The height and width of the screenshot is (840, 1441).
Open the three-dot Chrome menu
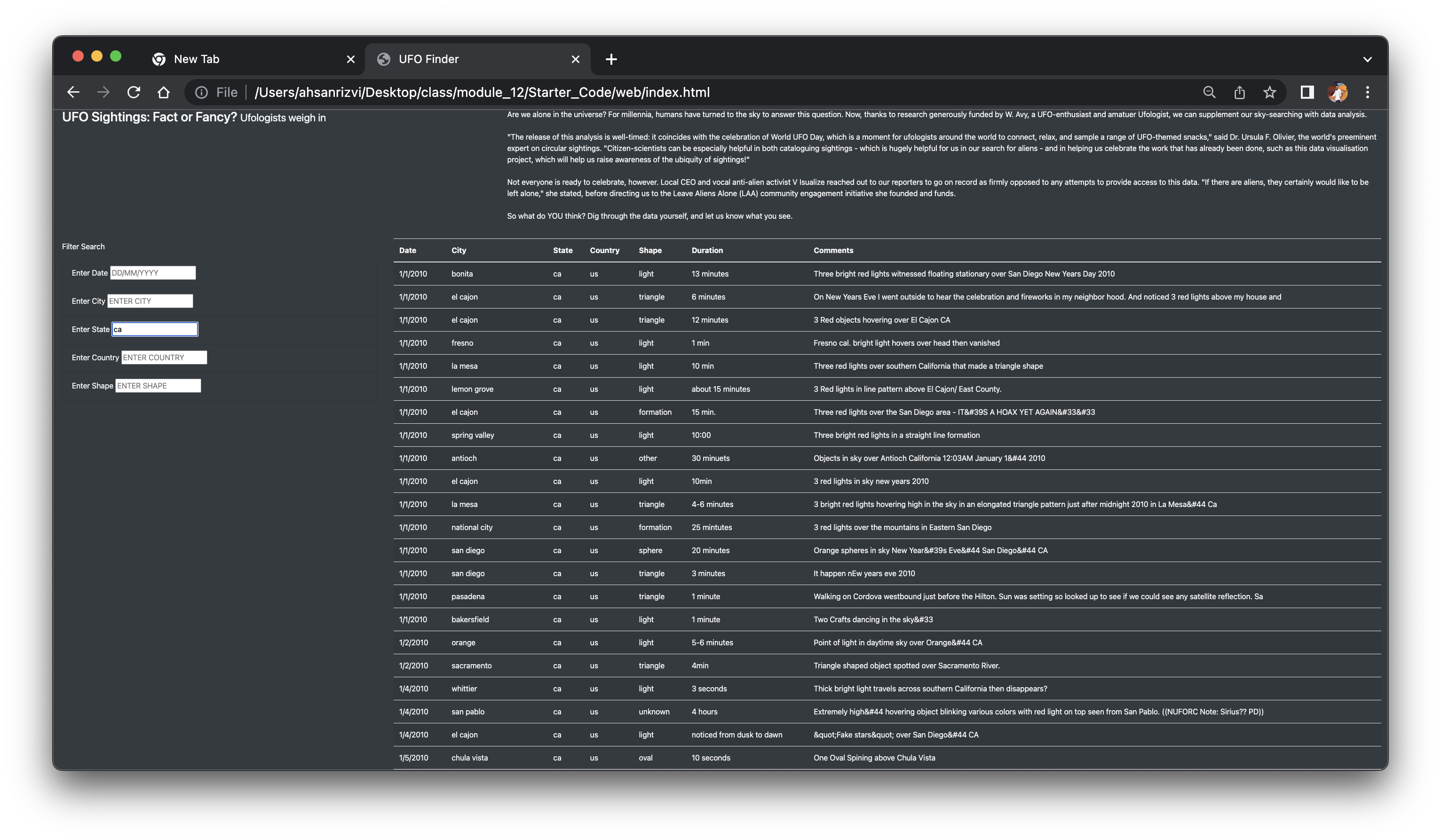1367,92
